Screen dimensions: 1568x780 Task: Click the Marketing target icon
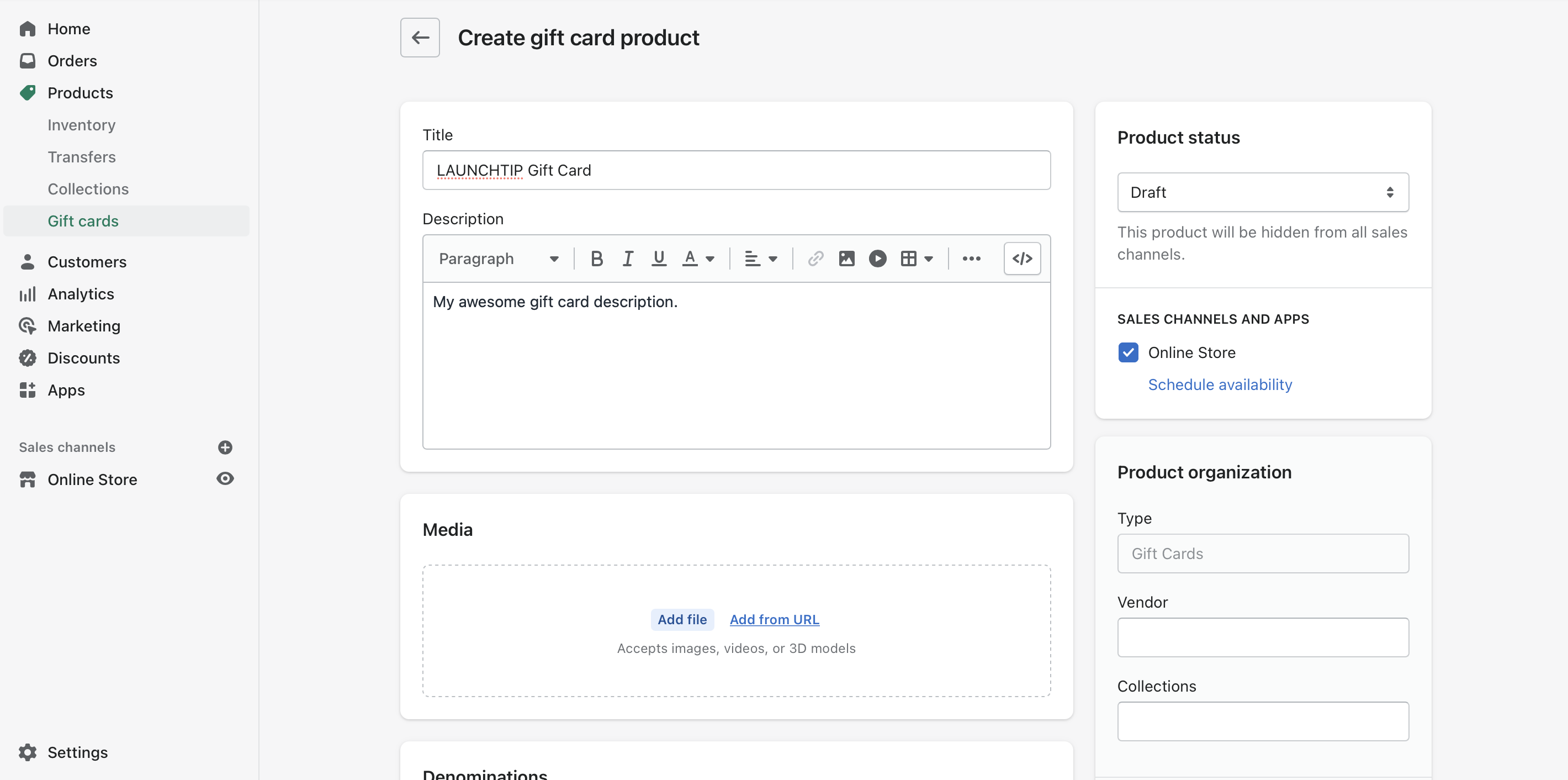(x=28, y=326)
